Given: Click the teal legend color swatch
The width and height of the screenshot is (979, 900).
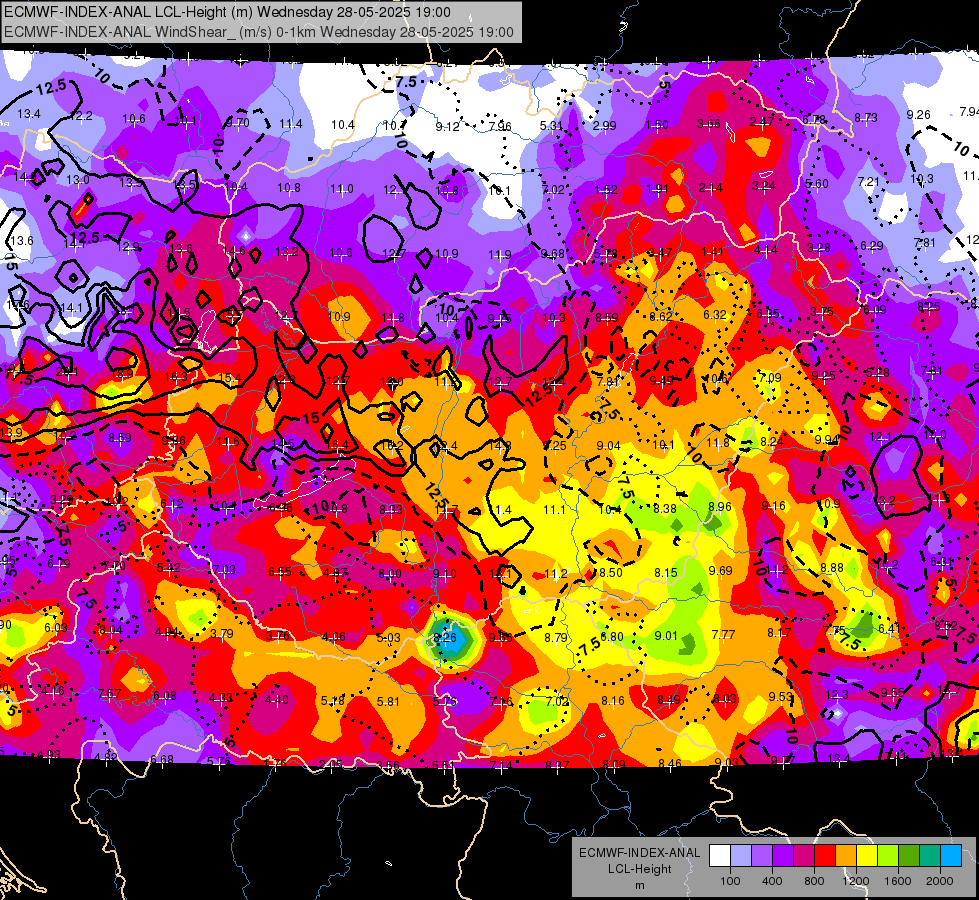Looking at the screenshot, I should (930, 856).
